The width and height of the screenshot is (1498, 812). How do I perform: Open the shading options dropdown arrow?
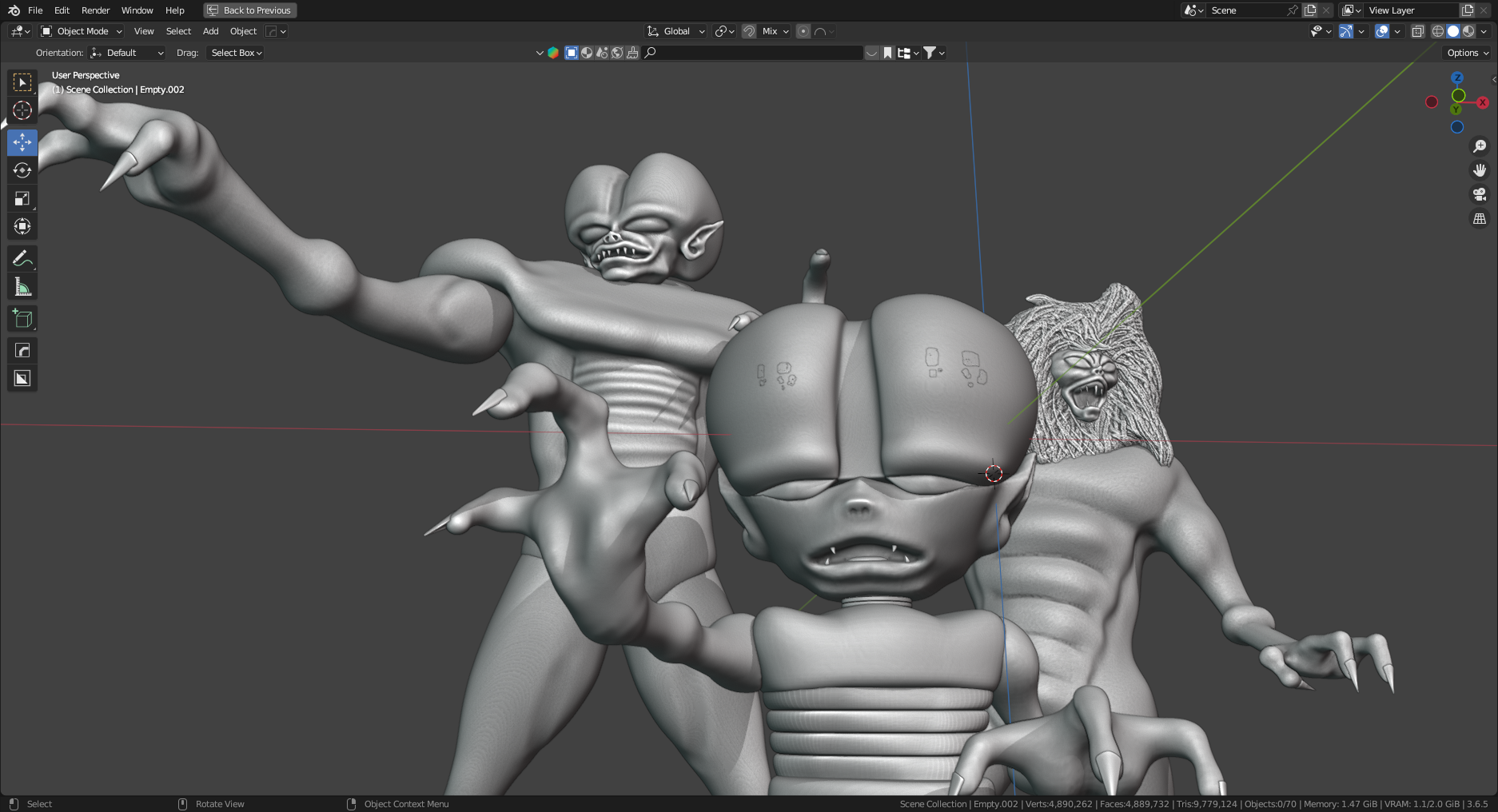(1484, 31)
